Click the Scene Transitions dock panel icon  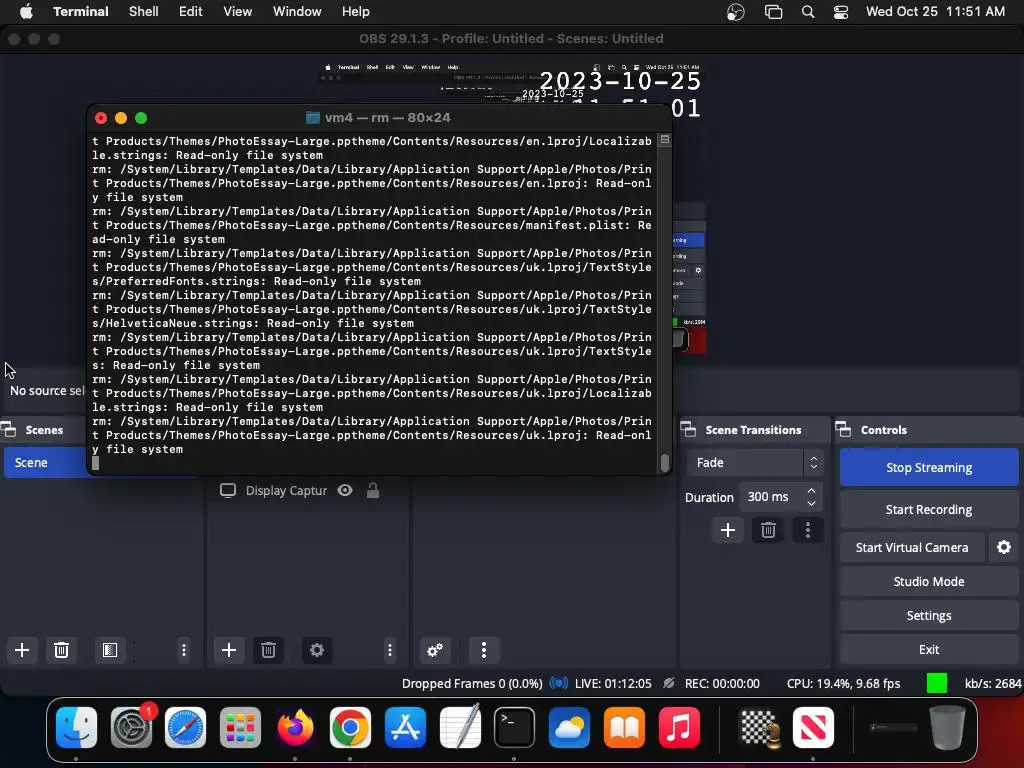pos(688,430)
